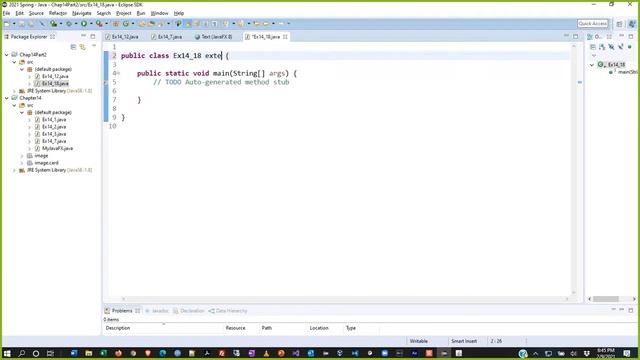Click the Search flashlight toolbar icon
Screen dimensions: 640x360
[161, 24]
